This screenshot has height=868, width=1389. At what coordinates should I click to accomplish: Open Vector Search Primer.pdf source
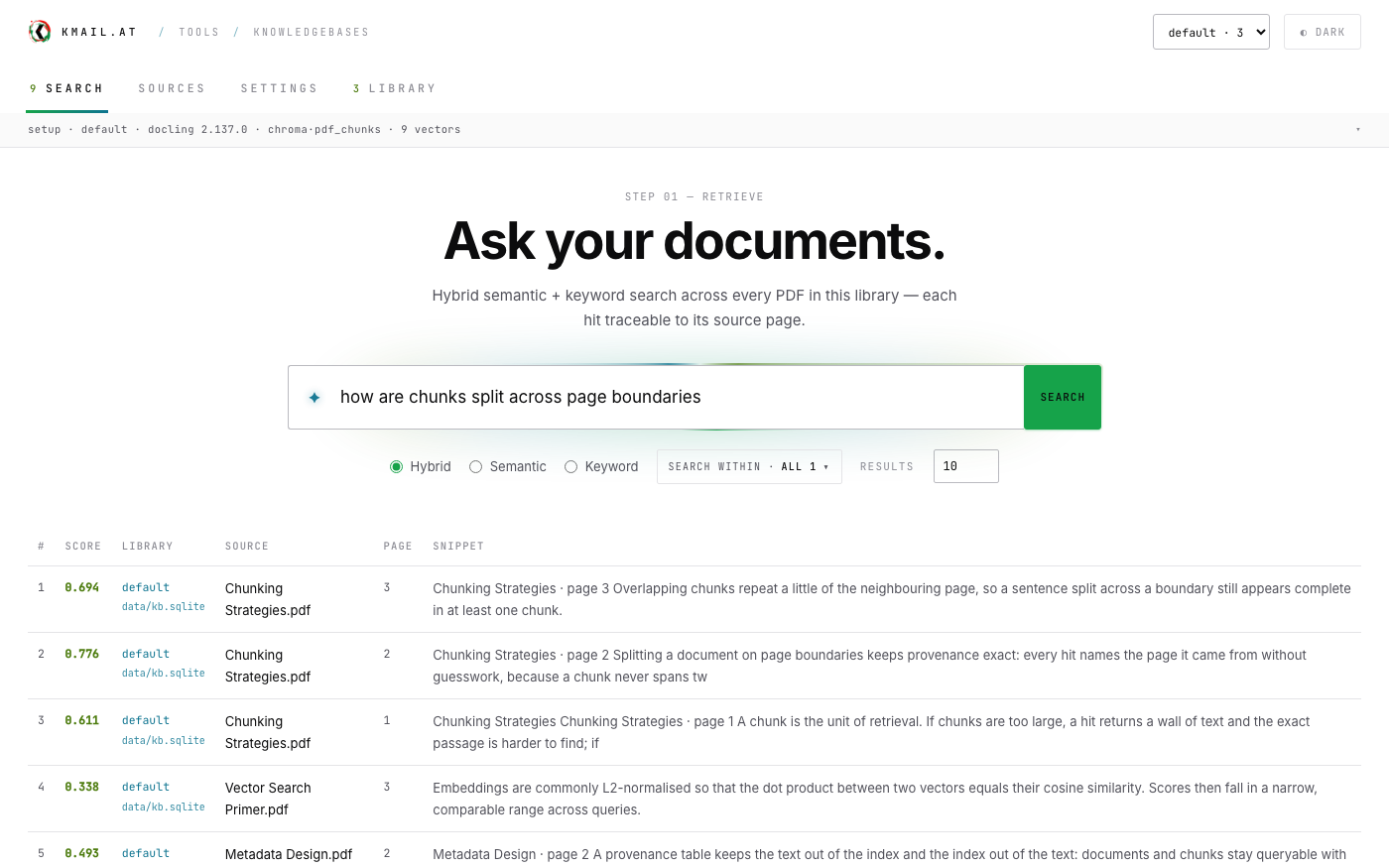pyautogui.click(x=268, y=799)
